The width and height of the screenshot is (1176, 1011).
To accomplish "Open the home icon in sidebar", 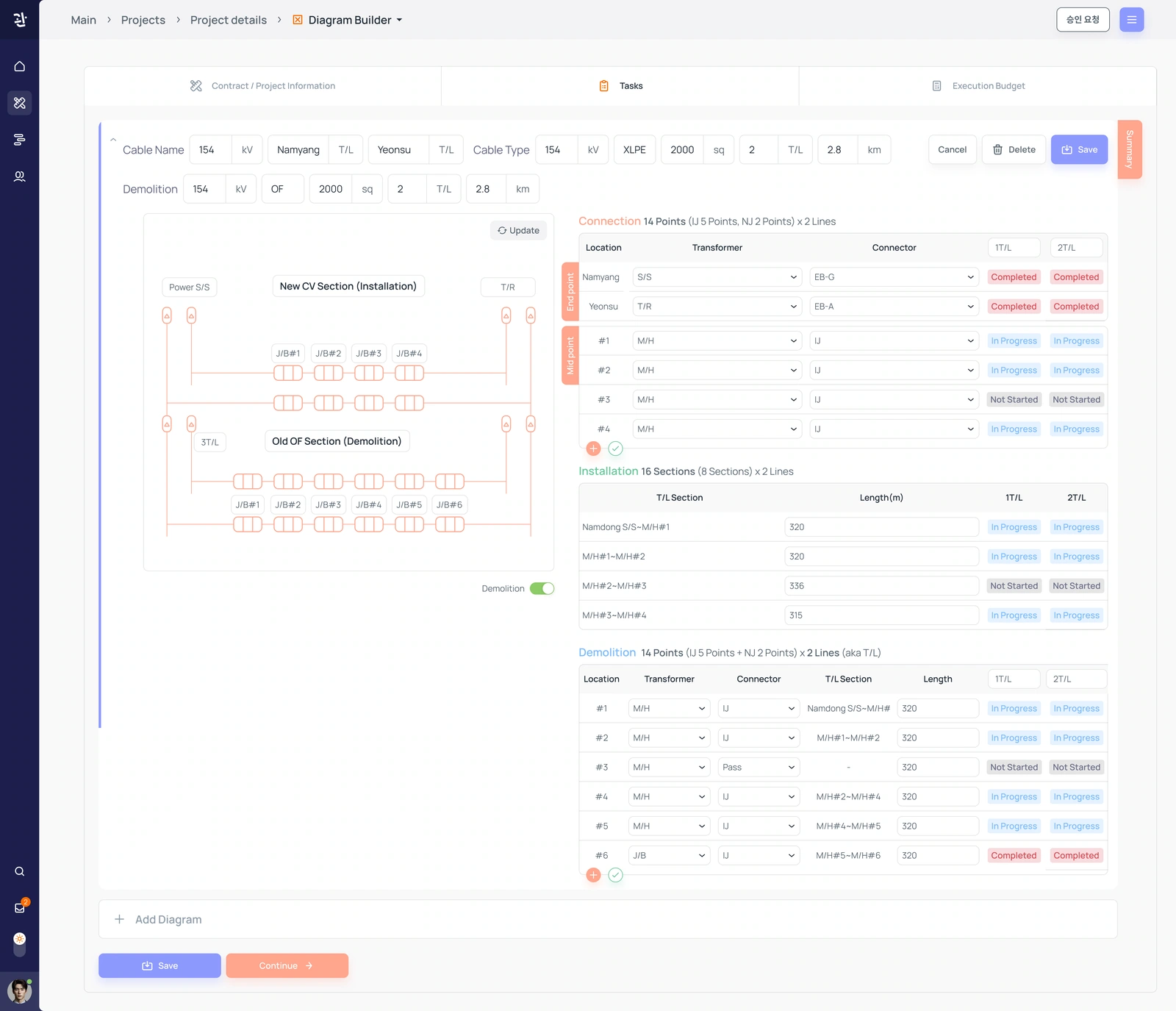I will [20, 66].
